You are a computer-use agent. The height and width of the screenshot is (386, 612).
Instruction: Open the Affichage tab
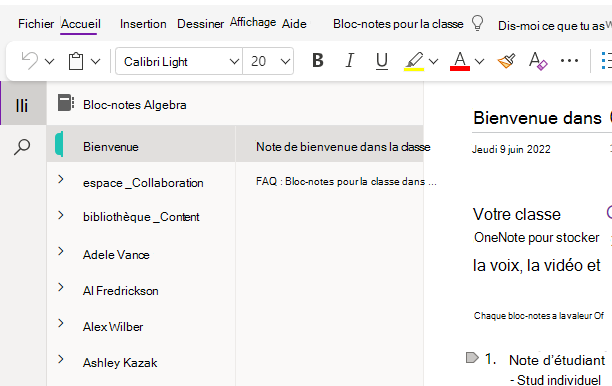(x=253, y=22)
